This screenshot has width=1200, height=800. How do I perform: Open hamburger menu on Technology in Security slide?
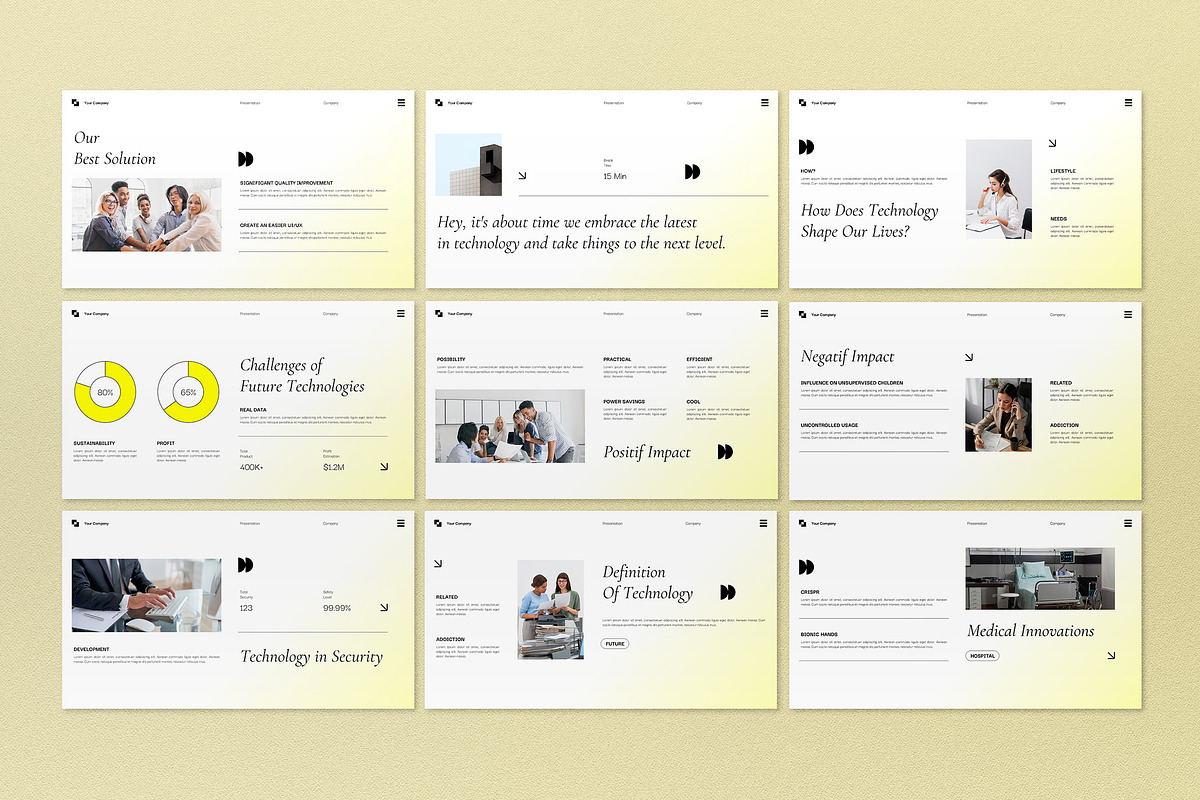(x=401, y=523)
